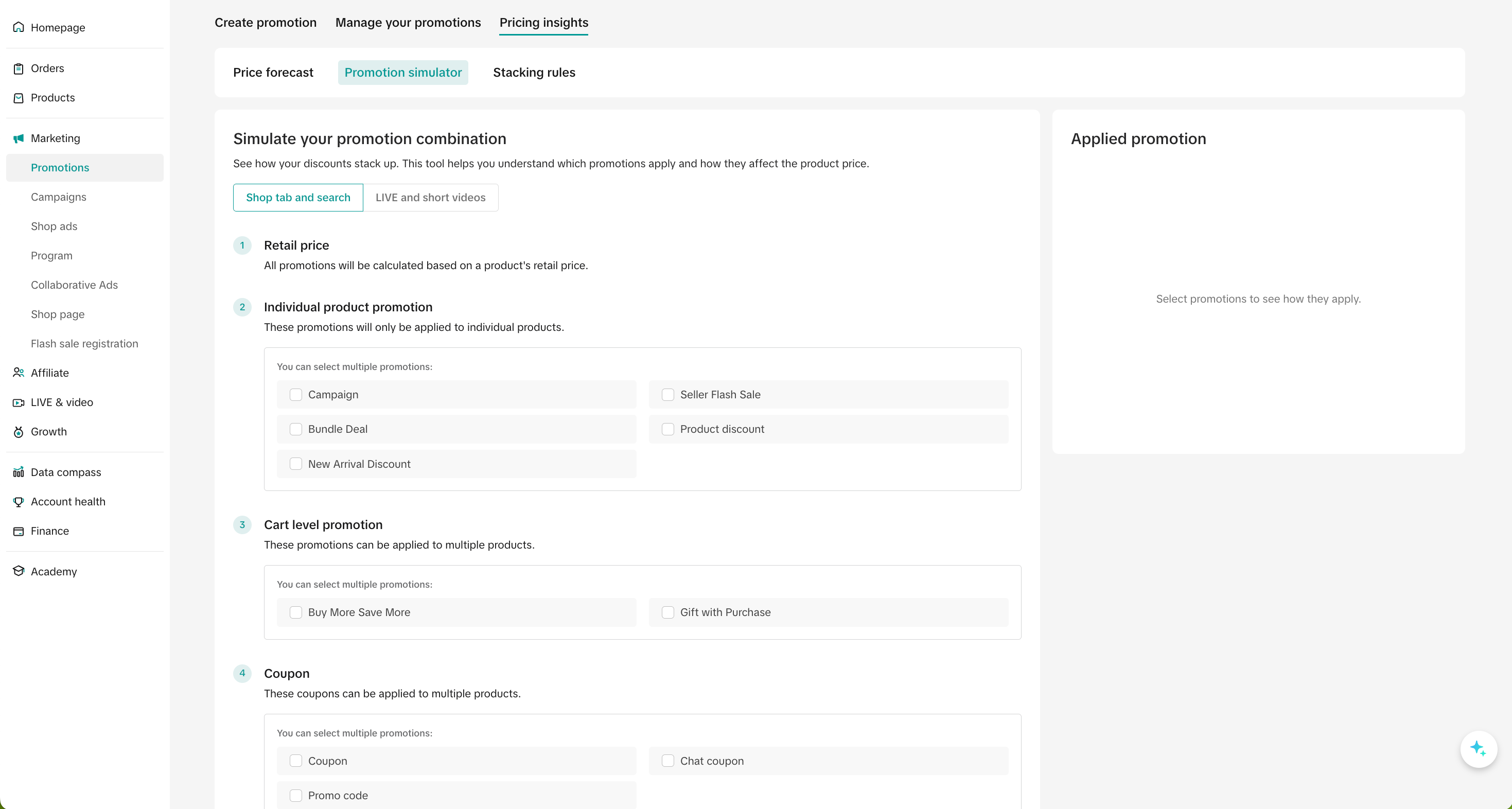Switch to the Stacking rules tab

534,72
